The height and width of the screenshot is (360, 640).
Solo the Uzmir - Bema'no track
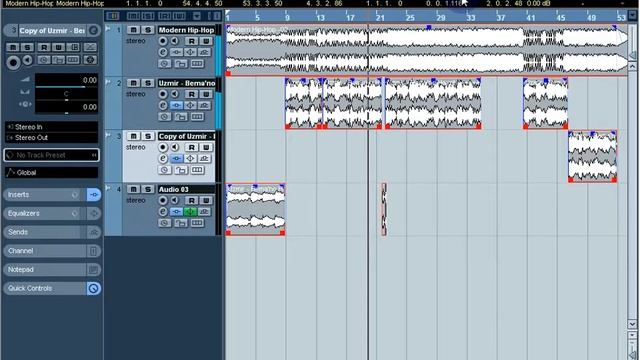click(x=148, y=83)
